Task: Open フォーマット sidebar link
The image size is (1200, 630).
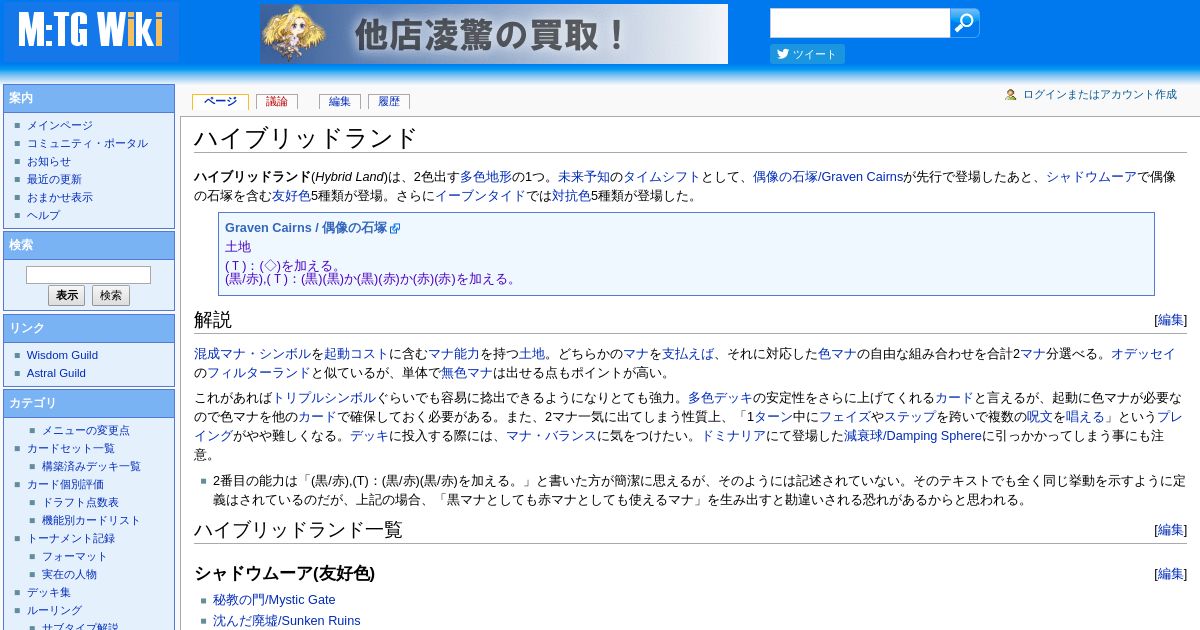Action: (x=74, y=556)
